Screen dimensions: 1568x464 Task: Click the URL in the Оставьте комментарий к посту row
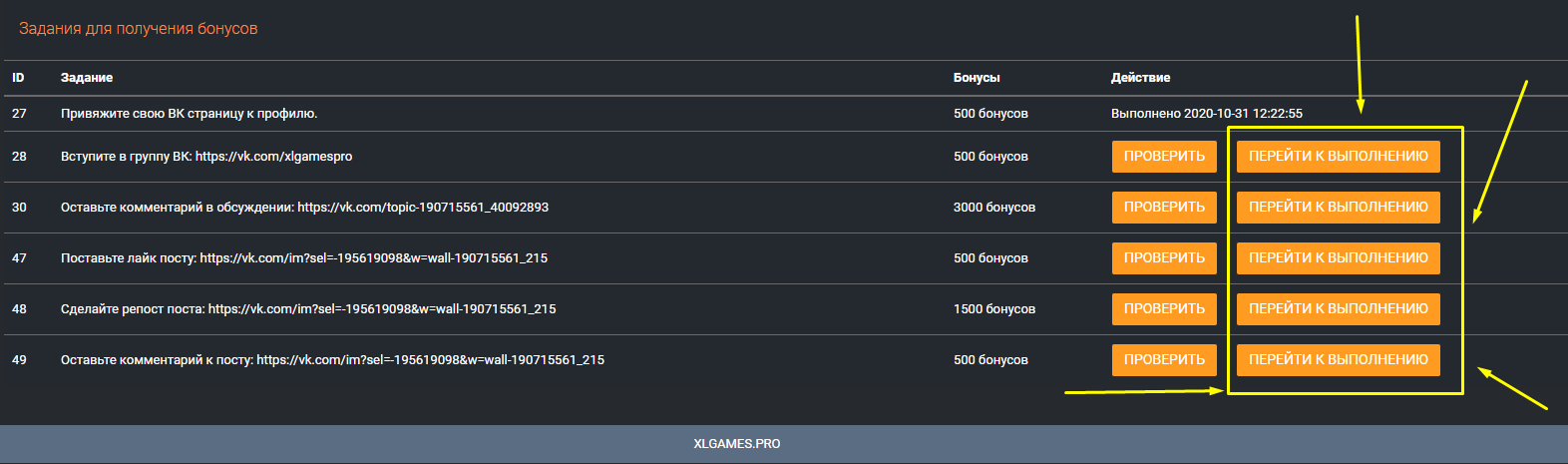(430, 360)
